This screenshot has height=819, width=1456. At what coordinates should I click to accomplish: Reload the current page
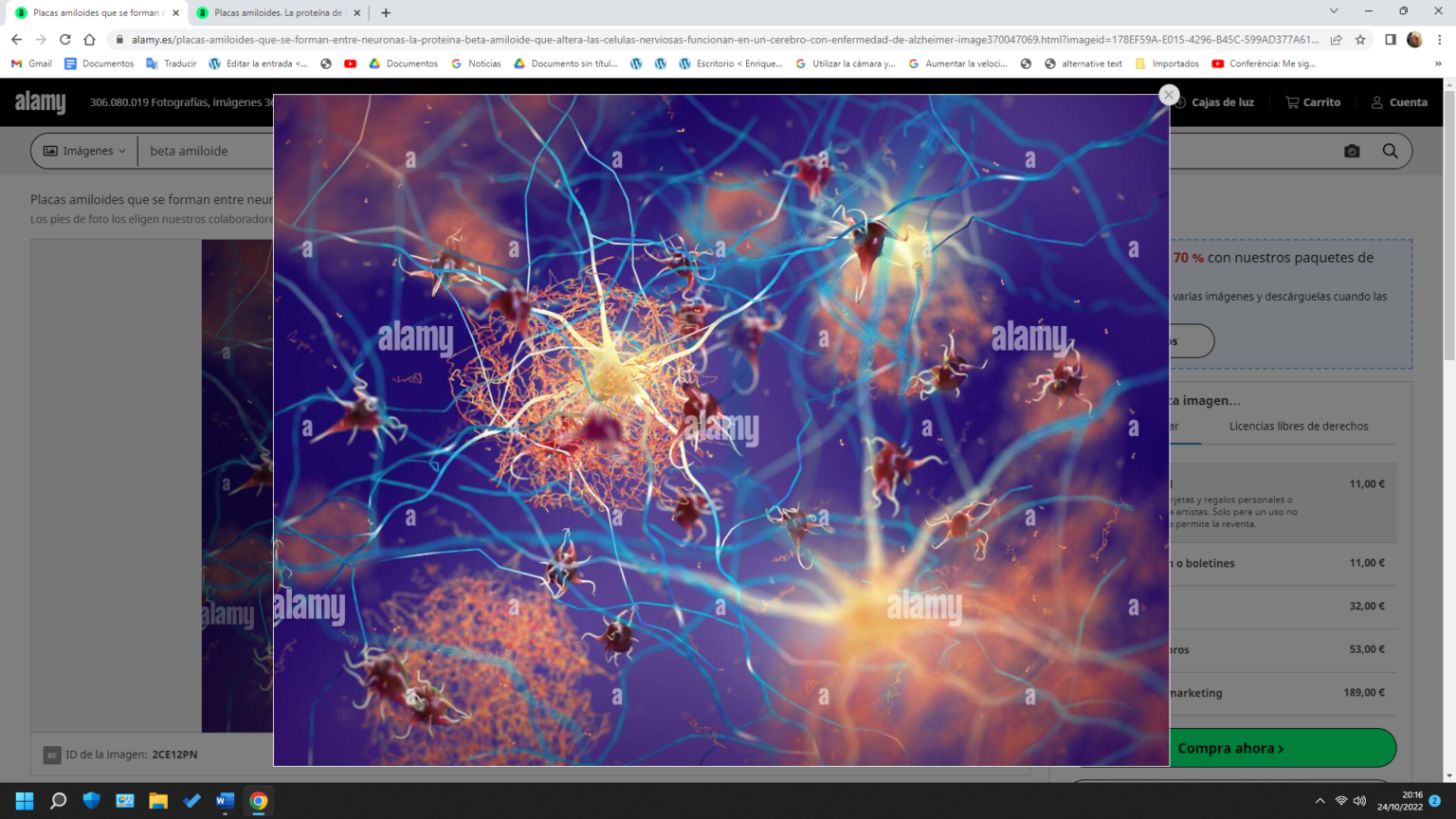tap(64, 40)
